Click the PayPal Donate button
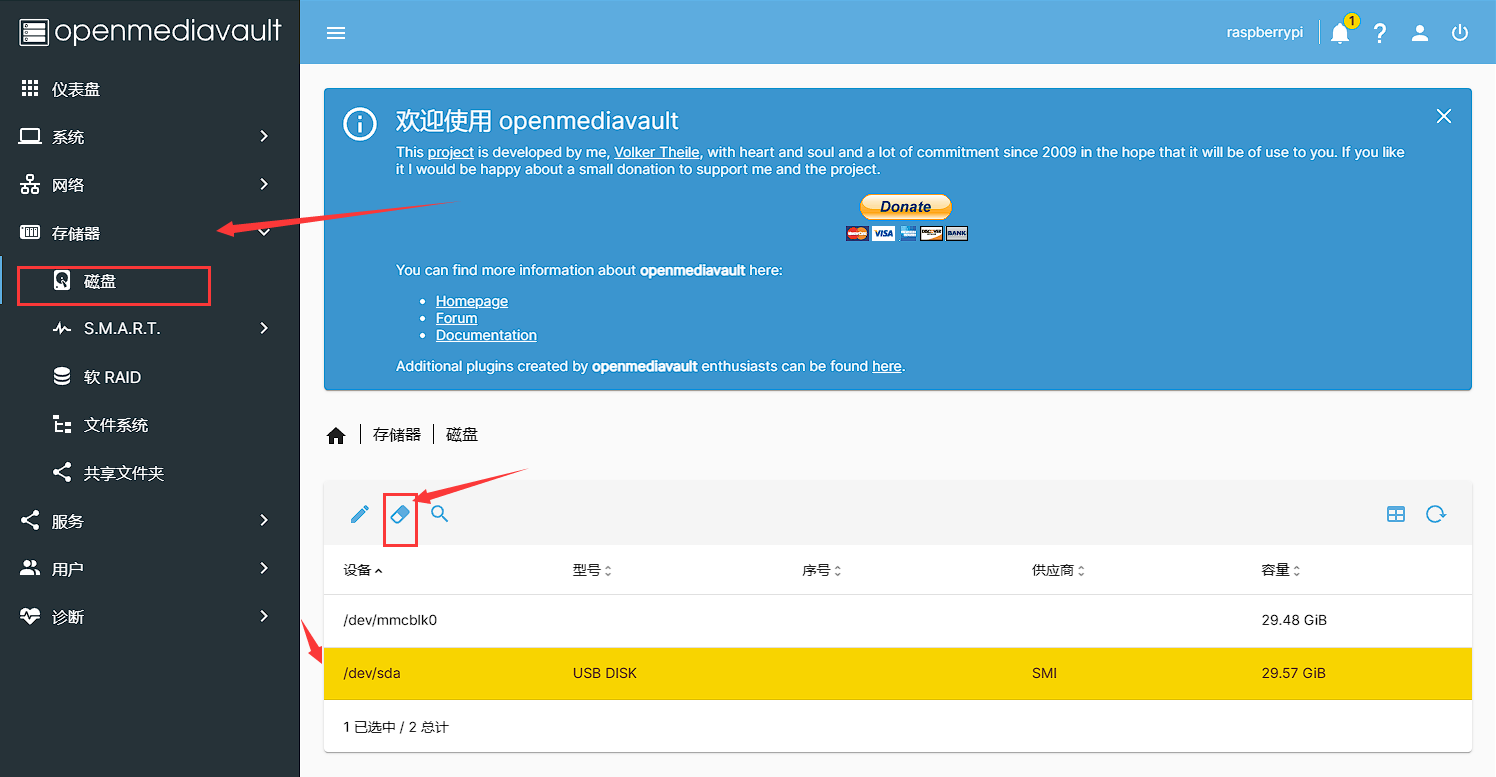The width and height of the screenshot is (1496, 777). (906, 206)
